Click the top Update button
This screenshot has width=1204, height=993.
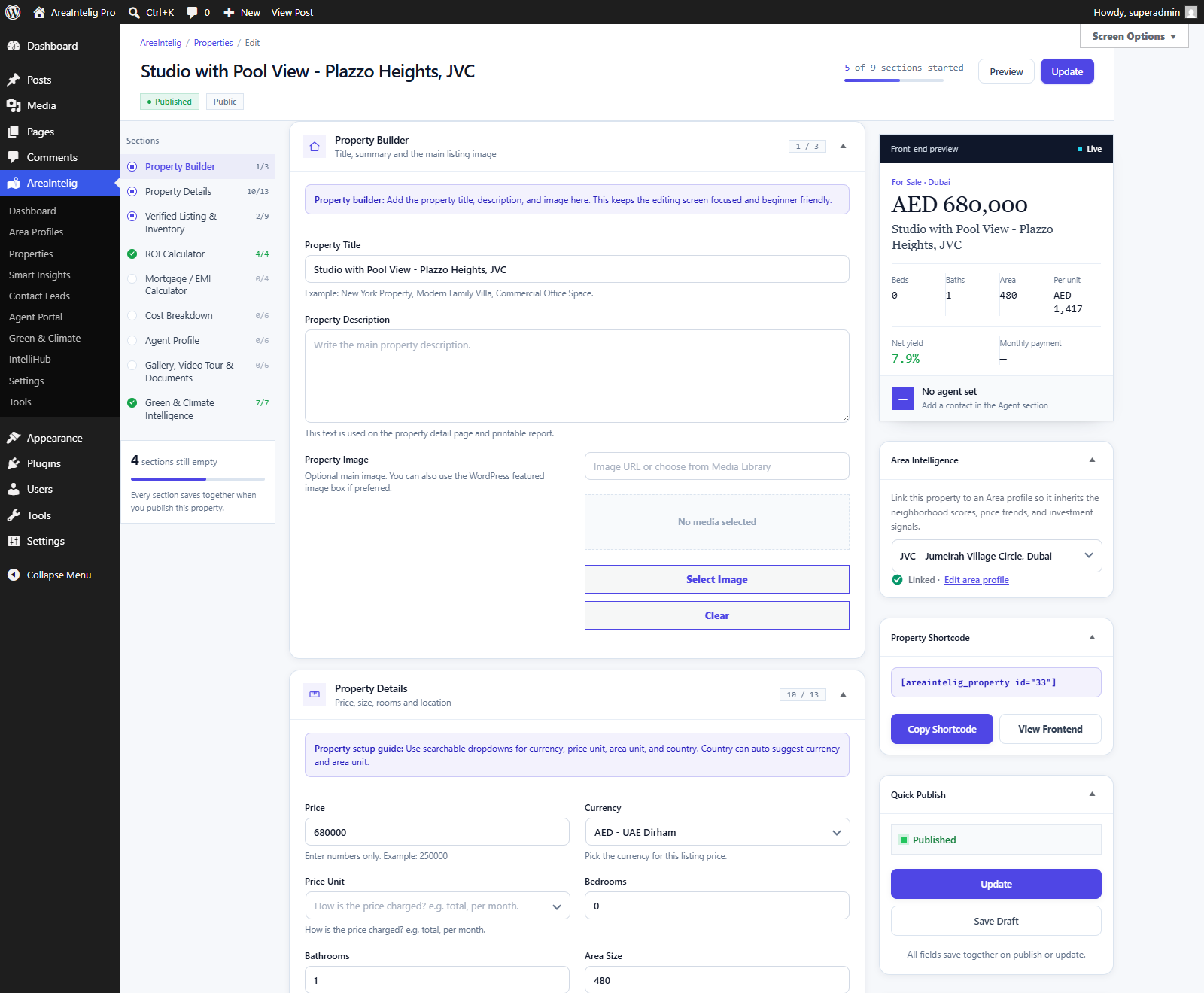1067,71
